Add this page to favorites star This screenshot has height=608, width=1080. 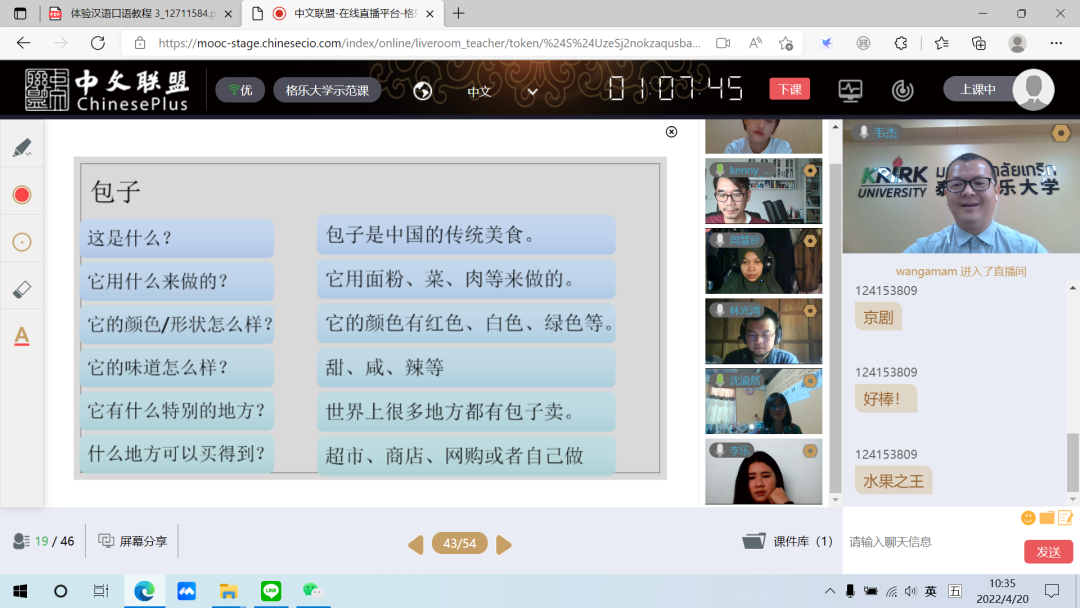(x=786, y=43)
